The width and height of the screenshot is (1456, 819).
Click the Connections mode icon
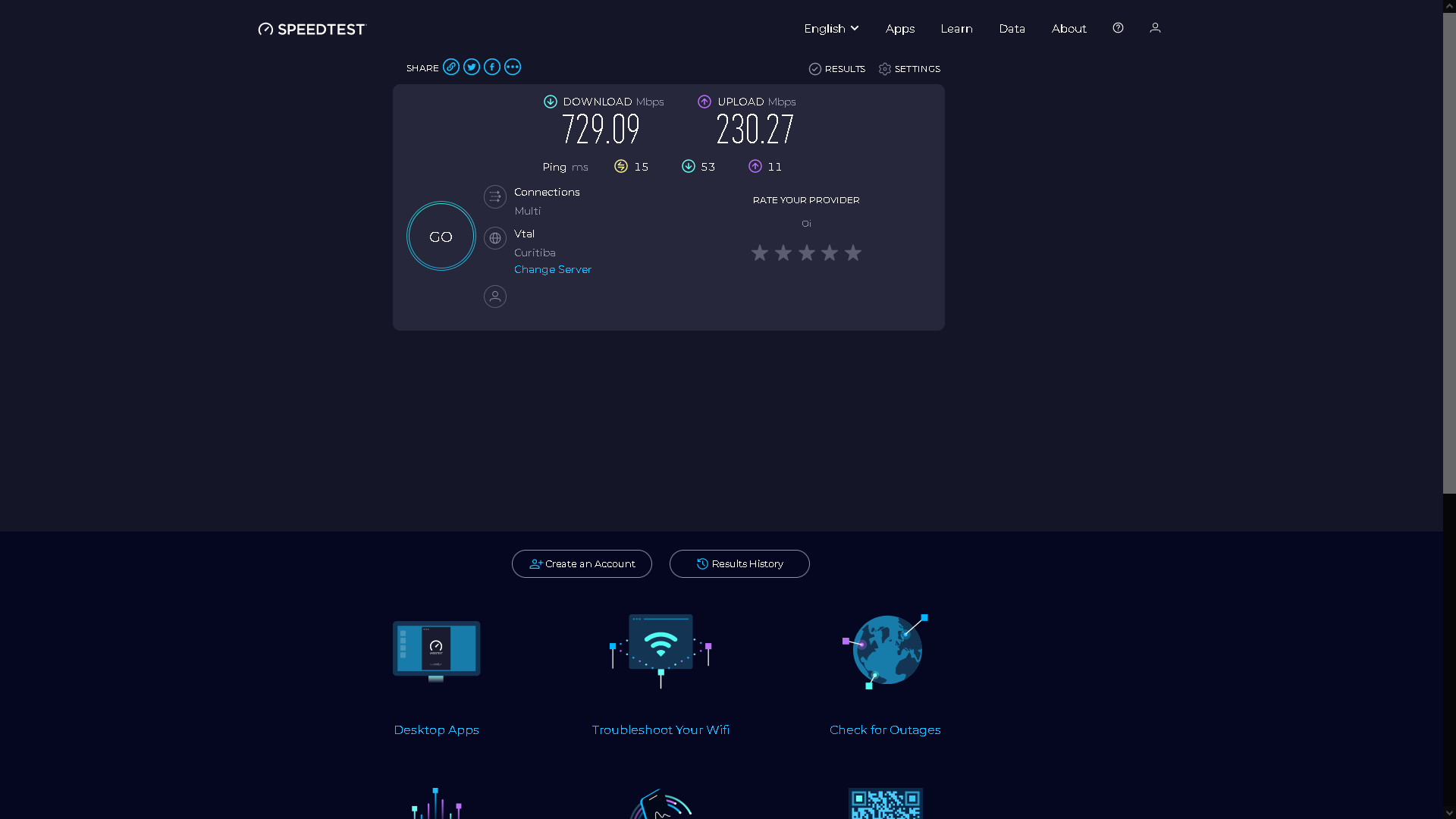(x=495, y=196)
